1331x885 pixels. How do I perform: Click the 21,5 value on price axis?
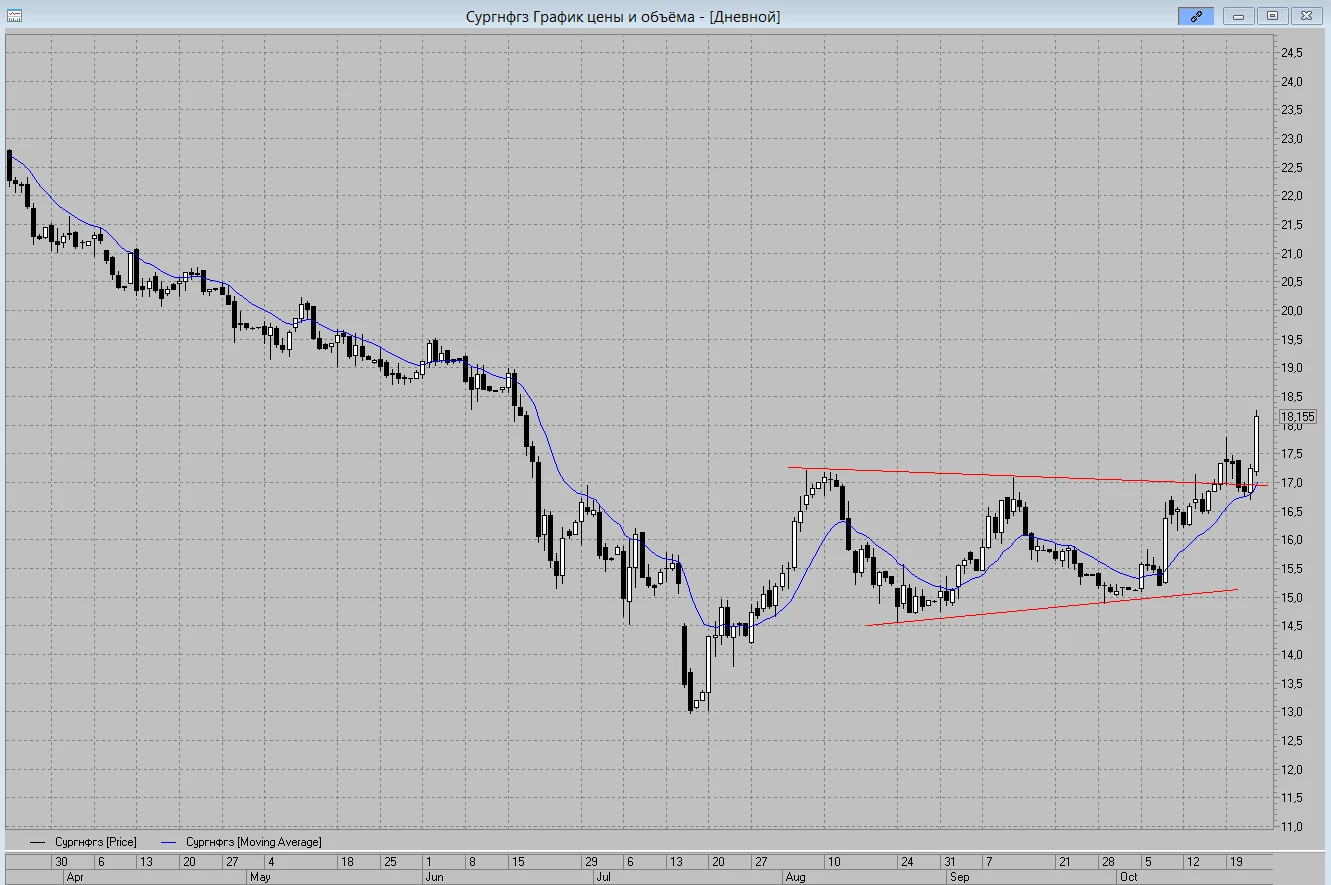(1291, 224)
